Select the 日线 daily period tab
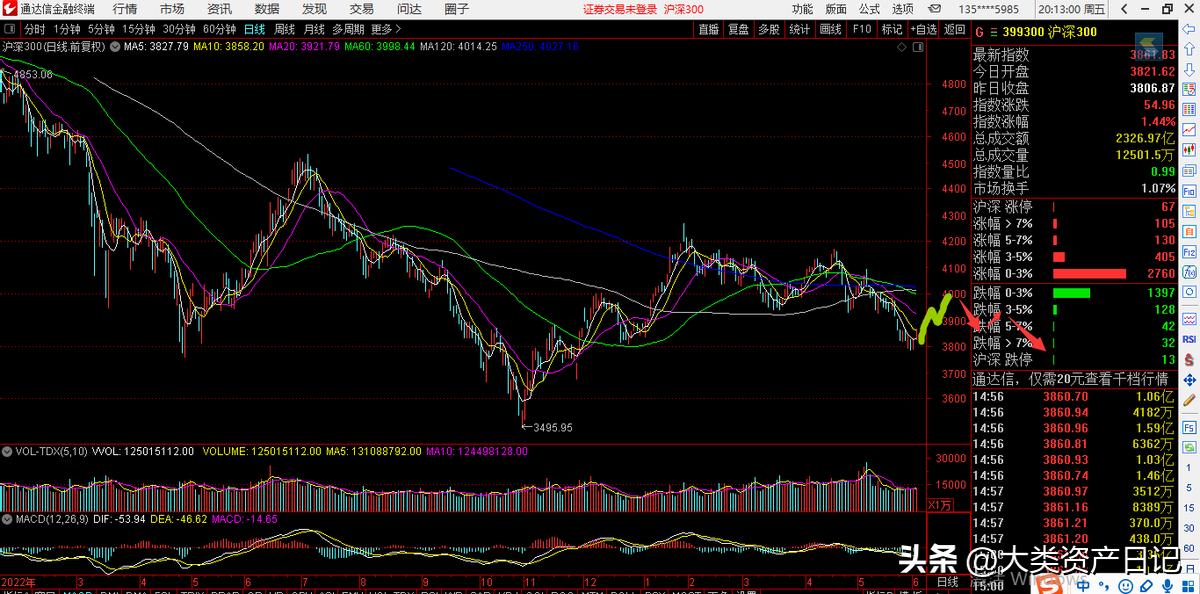 click(253, 30)
